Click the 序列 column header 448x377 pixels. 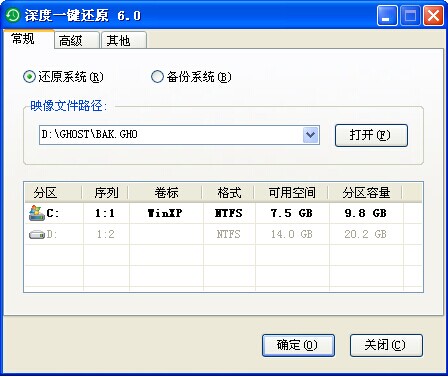106,193
